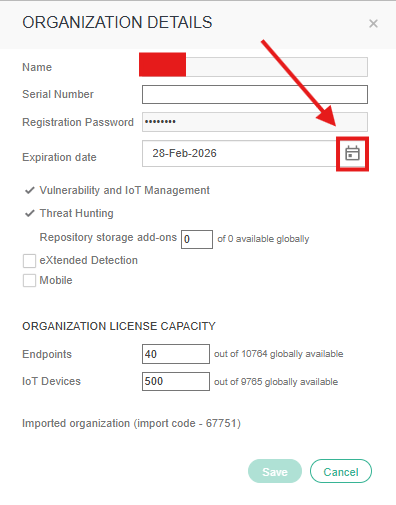Click the 'of 0 available globally' text

263,239
